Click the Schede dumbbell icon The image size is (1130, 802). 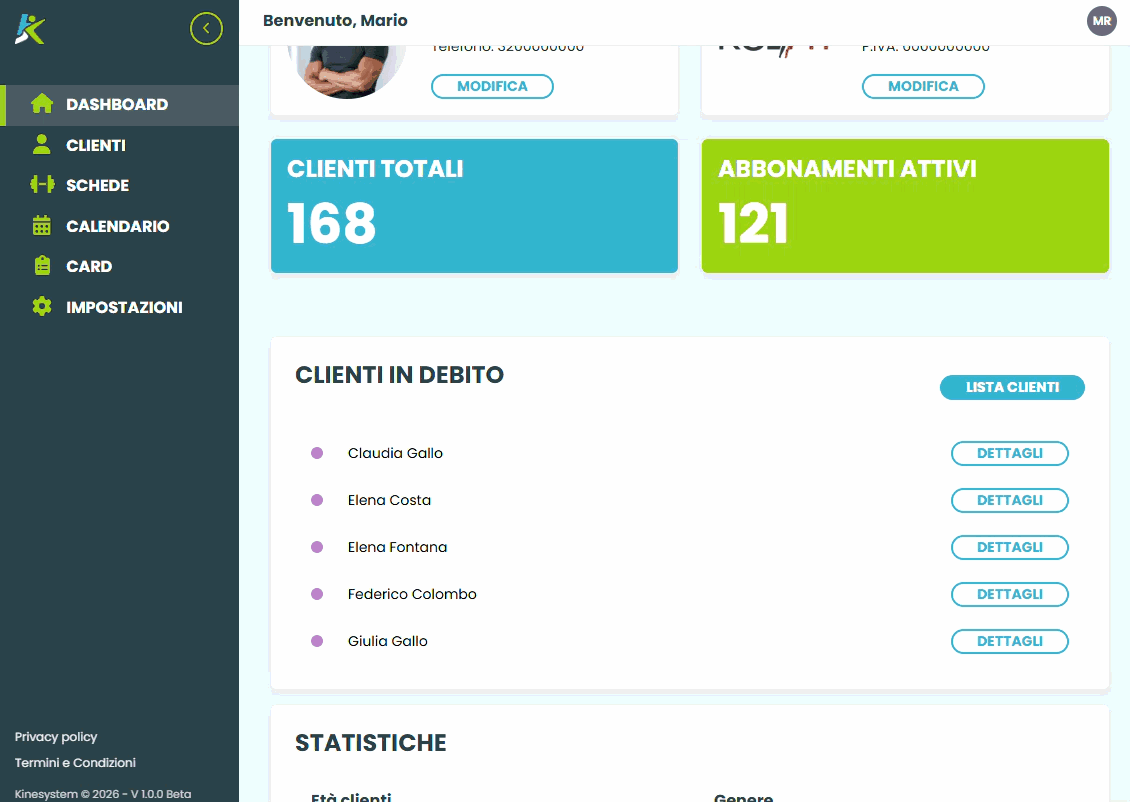point(42,184)
